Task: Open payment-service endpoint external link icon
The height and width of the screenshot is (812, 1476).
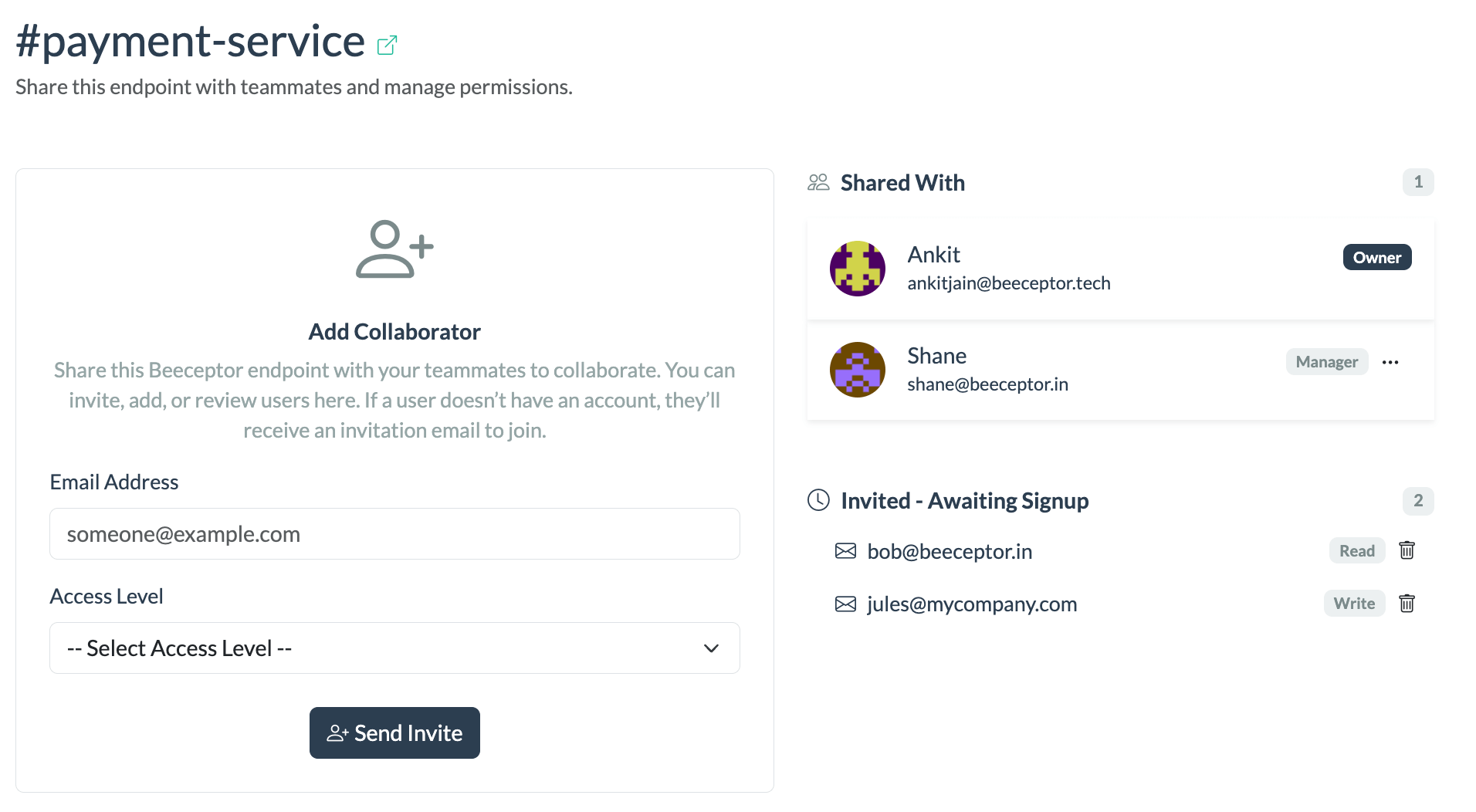Action: [x=387, y=46]
